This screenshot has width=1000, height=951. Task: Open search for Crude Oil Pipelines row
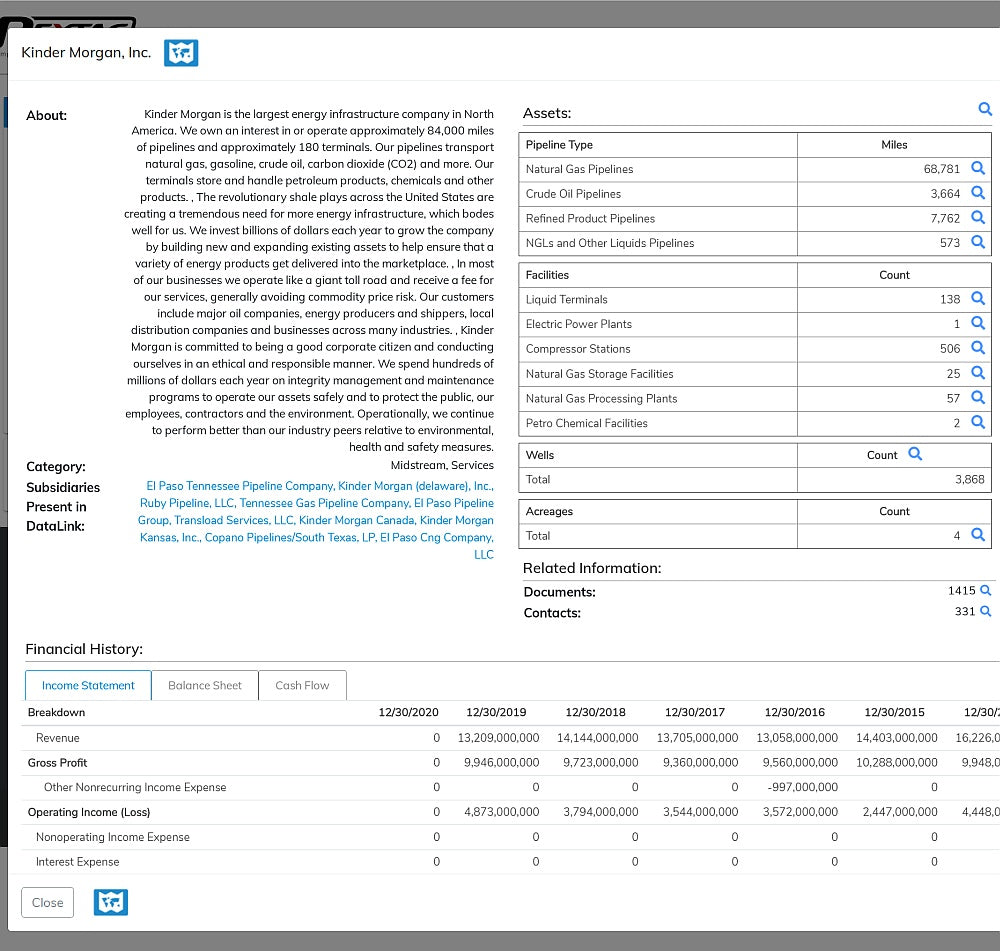point(978,193)
